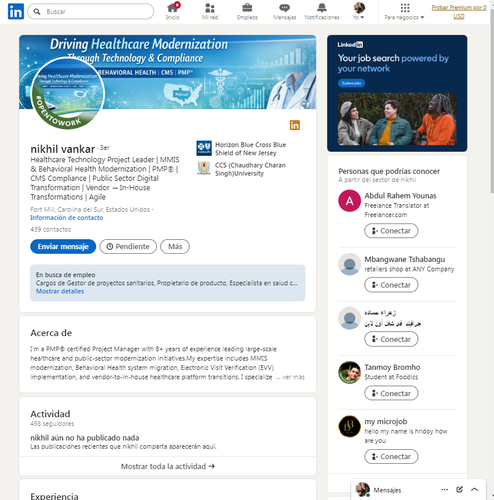
Task: Open Información de contacto link
Action: coord(67,218)
